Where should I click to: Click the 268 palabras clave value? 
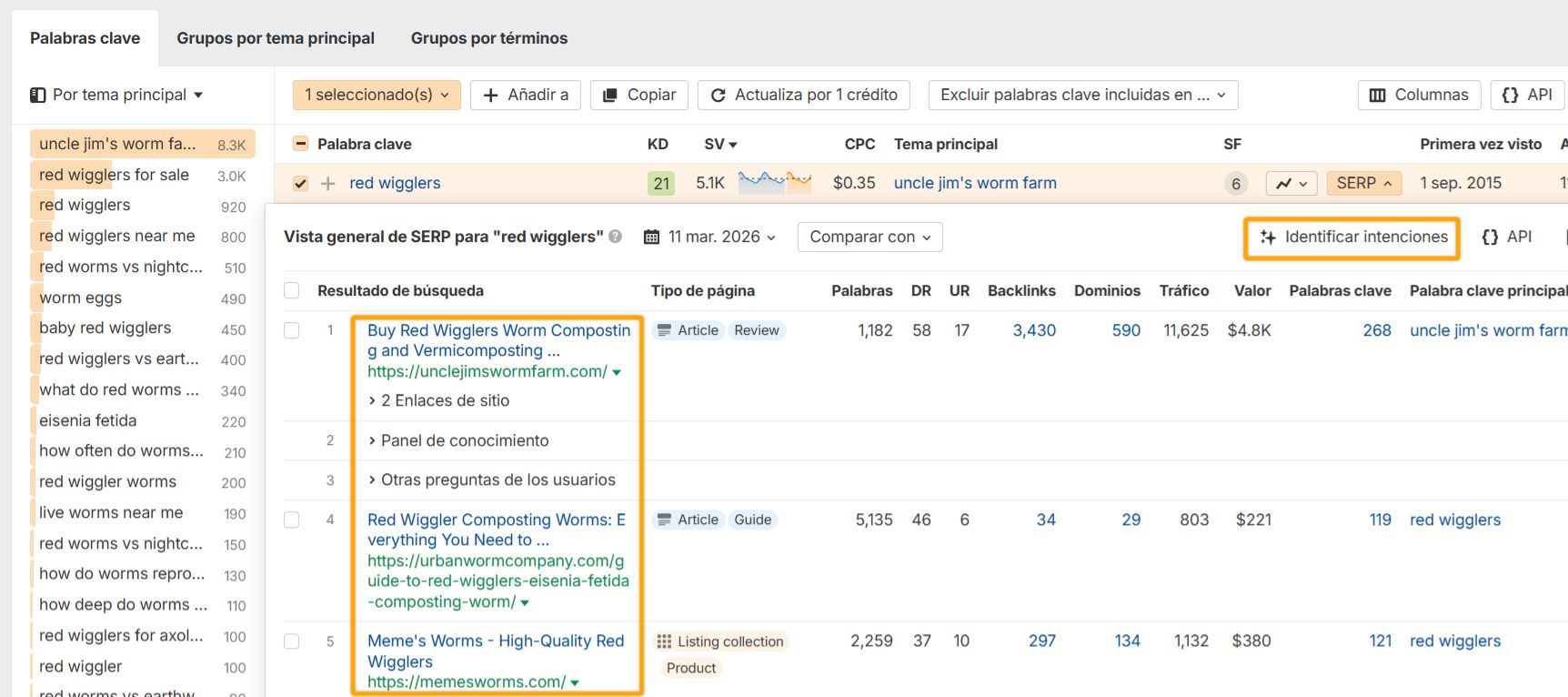[x=1377, y=330]
